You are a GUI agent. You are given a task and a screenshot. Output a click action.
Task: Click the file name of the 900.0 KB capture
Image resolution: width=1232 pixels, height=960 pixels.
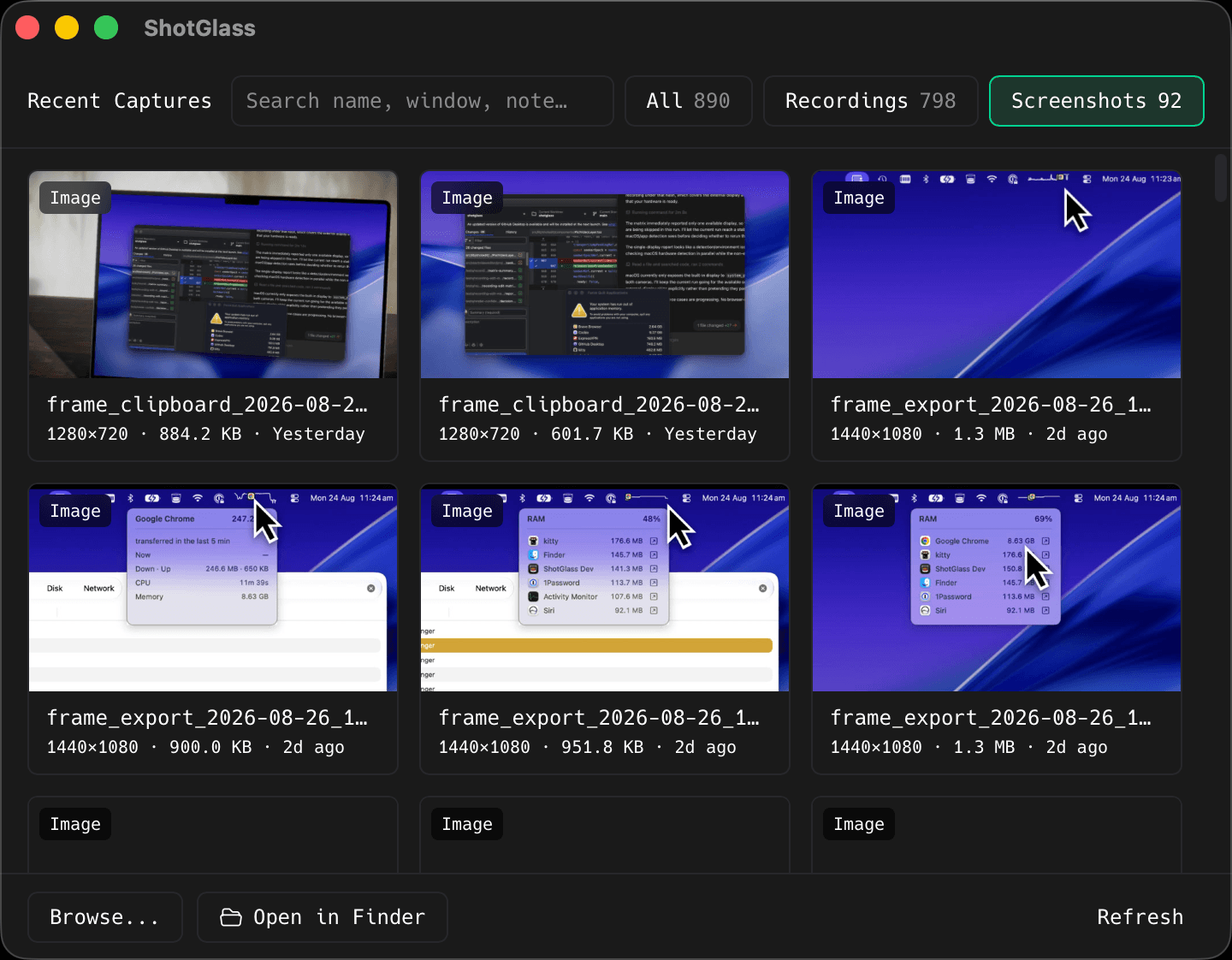[207, 718]
